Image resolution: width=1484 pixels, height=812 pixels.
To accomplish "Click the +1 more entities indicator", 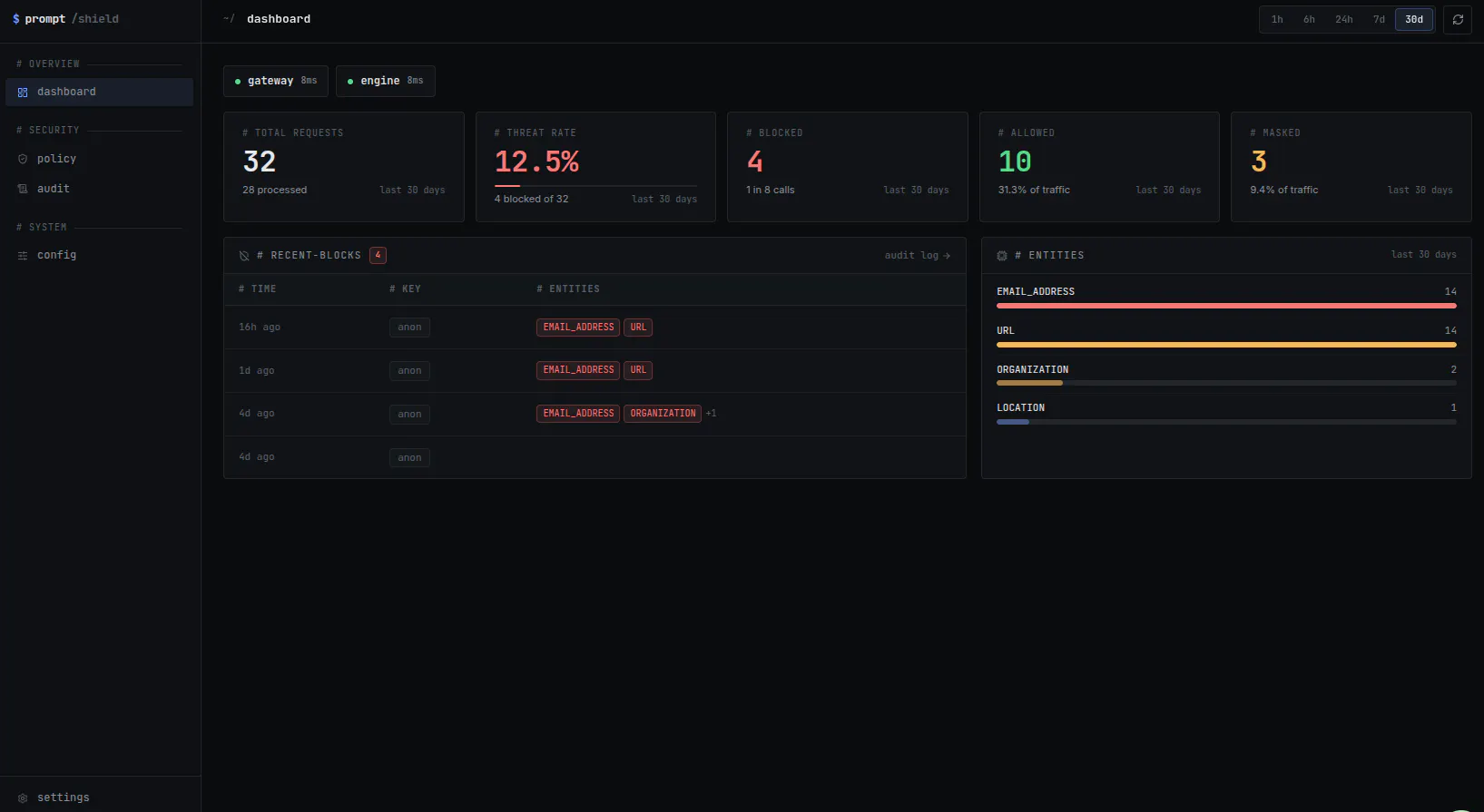I will (711, 414).
